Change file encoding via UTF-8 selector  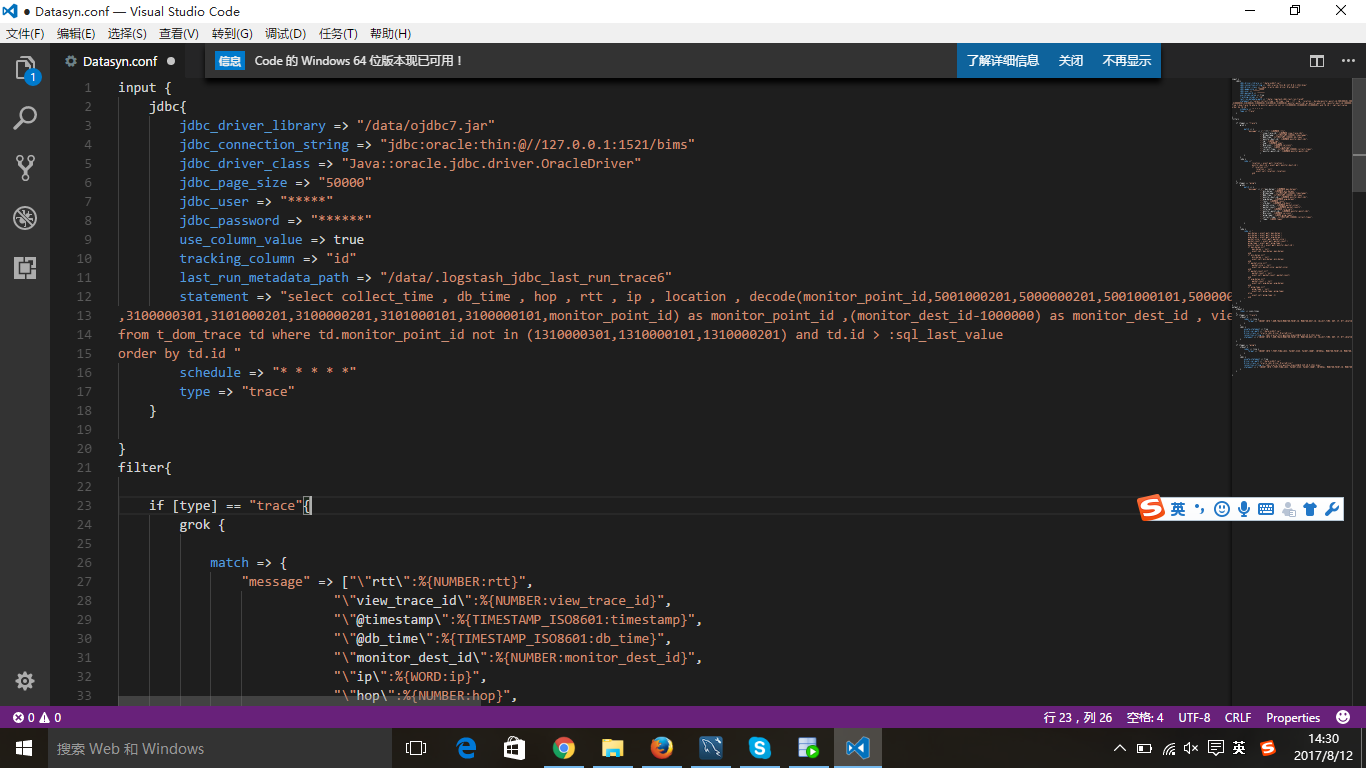1194,717
